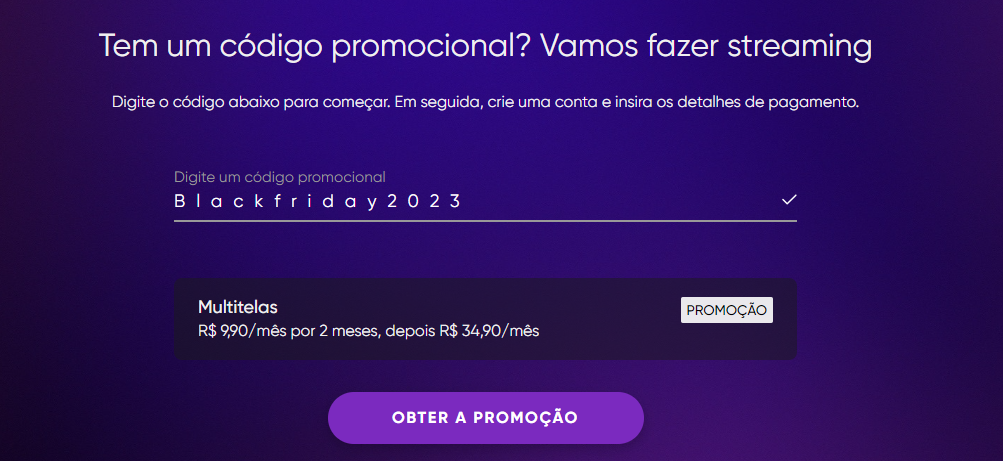Click the 'Tem um código promocional?' heading text
The height and width of the screenshot is (461, 1003).
pos(315,47)
